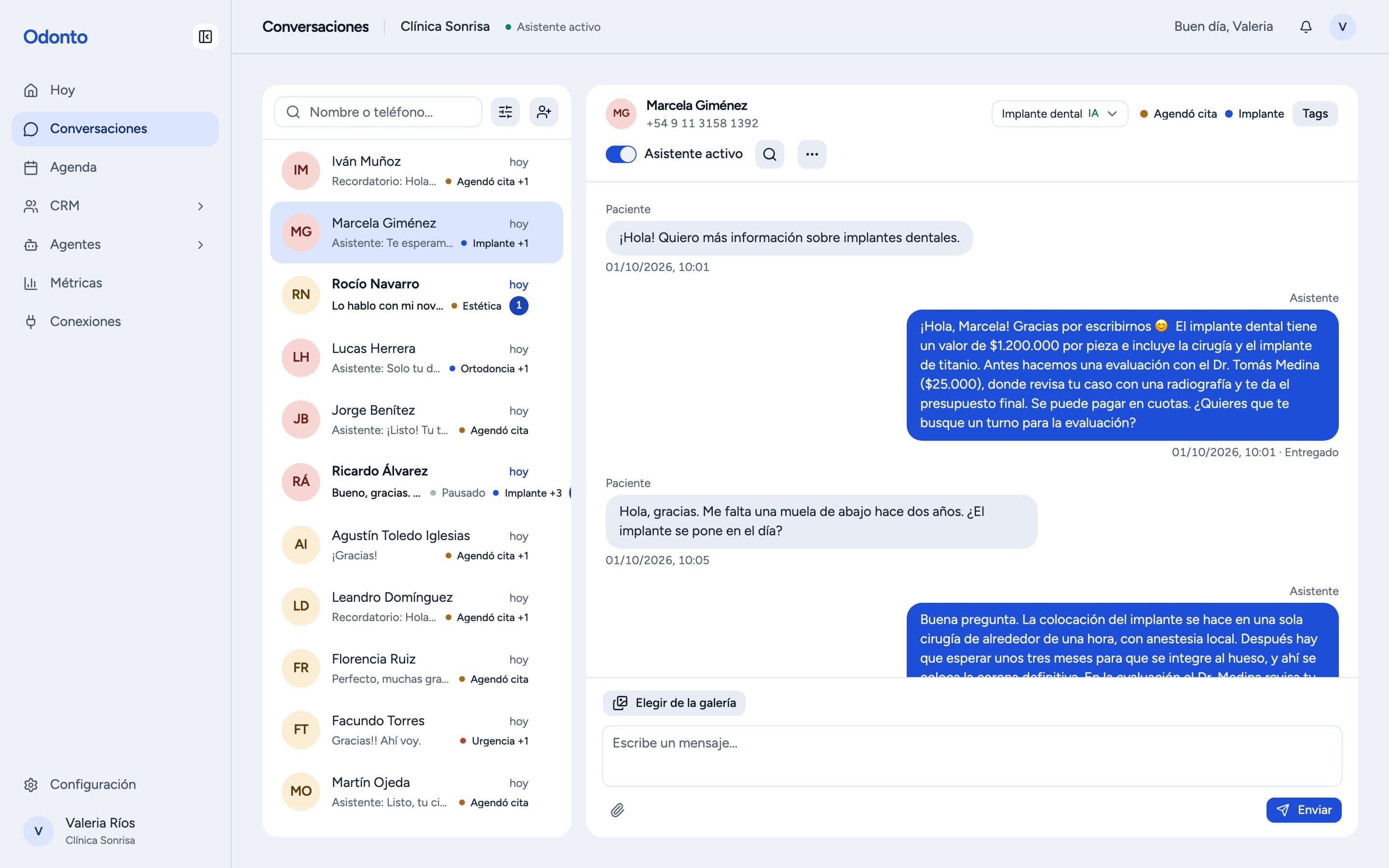The height and width of the screenshot is (868, 1389).
Task: Click the Agenda calendar icon
Action: pyautogui.click(x=31, y=167)
